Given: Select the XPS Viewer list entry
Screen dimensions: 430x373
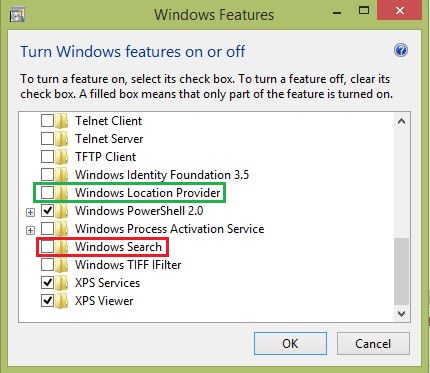Looking at the screenshot, I should pyautogui.click(x=104, y=301).
